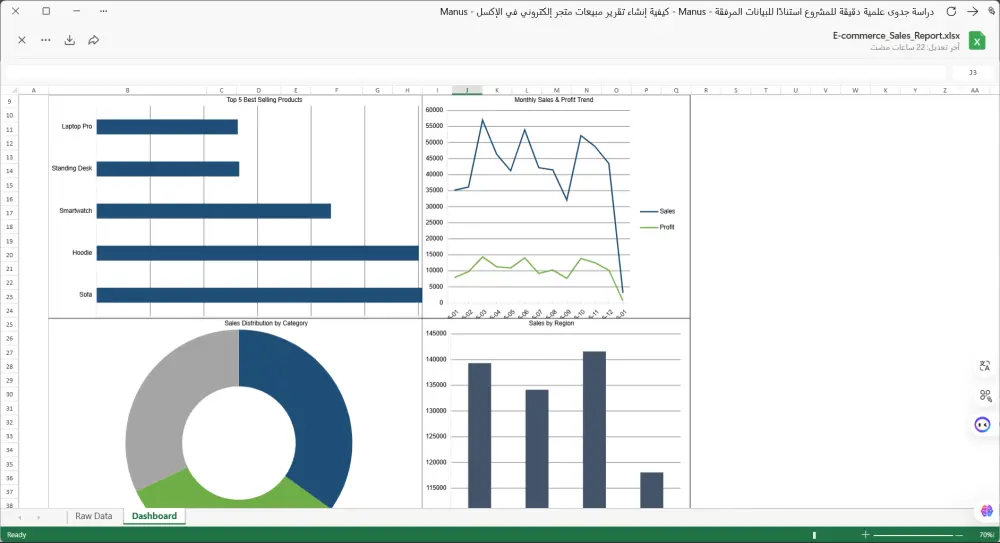1000x543 pixels.
Task: Click the tallest bar in Sales by Region
Action: pyautogui.click(x=594, y=429)
